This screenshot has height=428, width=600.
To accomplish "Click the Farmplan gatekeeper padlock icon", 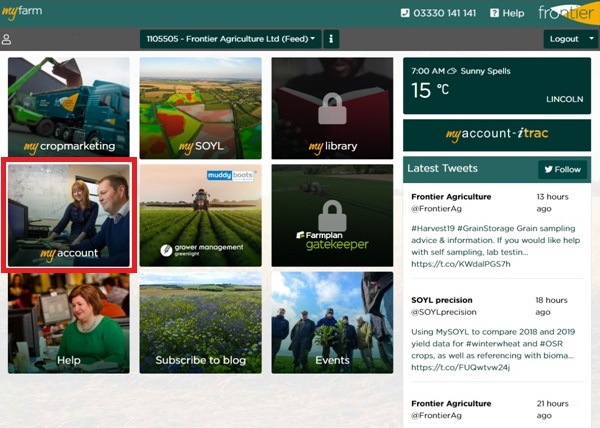I will pyautogui.click(x=332, y=216).
